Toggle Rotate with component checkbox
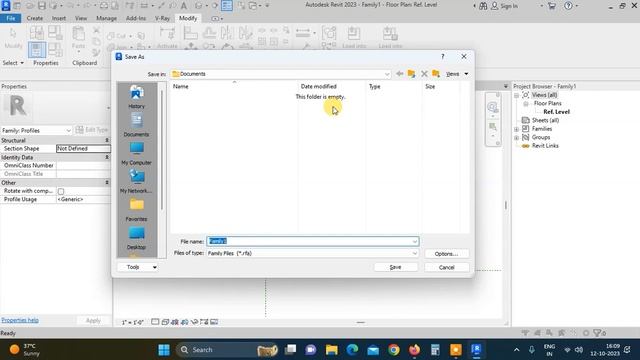Image resolution: width=640 pixels, height=360 pixels. 61,191
